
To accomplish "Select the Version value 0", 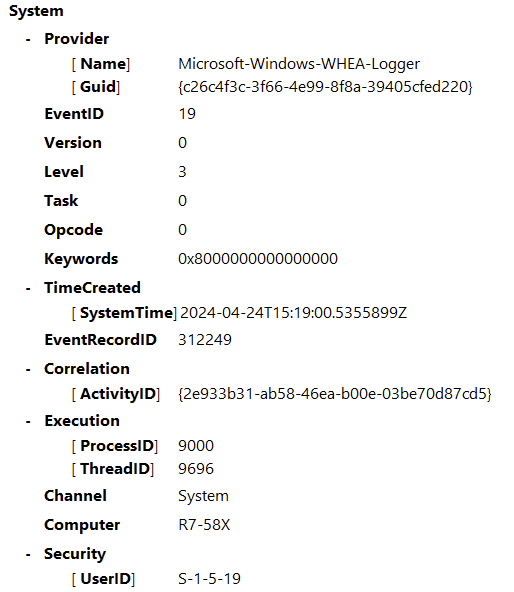I will pyautogui.click(x=182, y=143).
